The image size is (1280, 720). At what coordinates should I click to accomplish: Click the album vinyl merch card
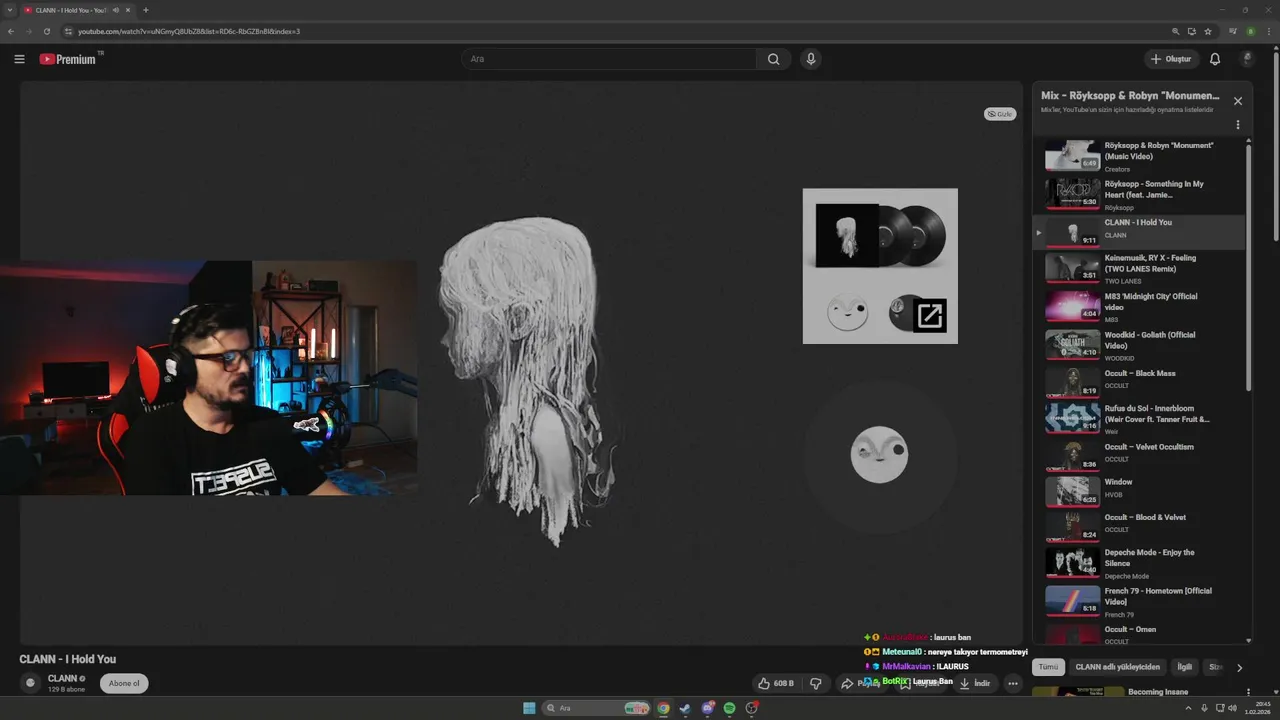[880, 266]
